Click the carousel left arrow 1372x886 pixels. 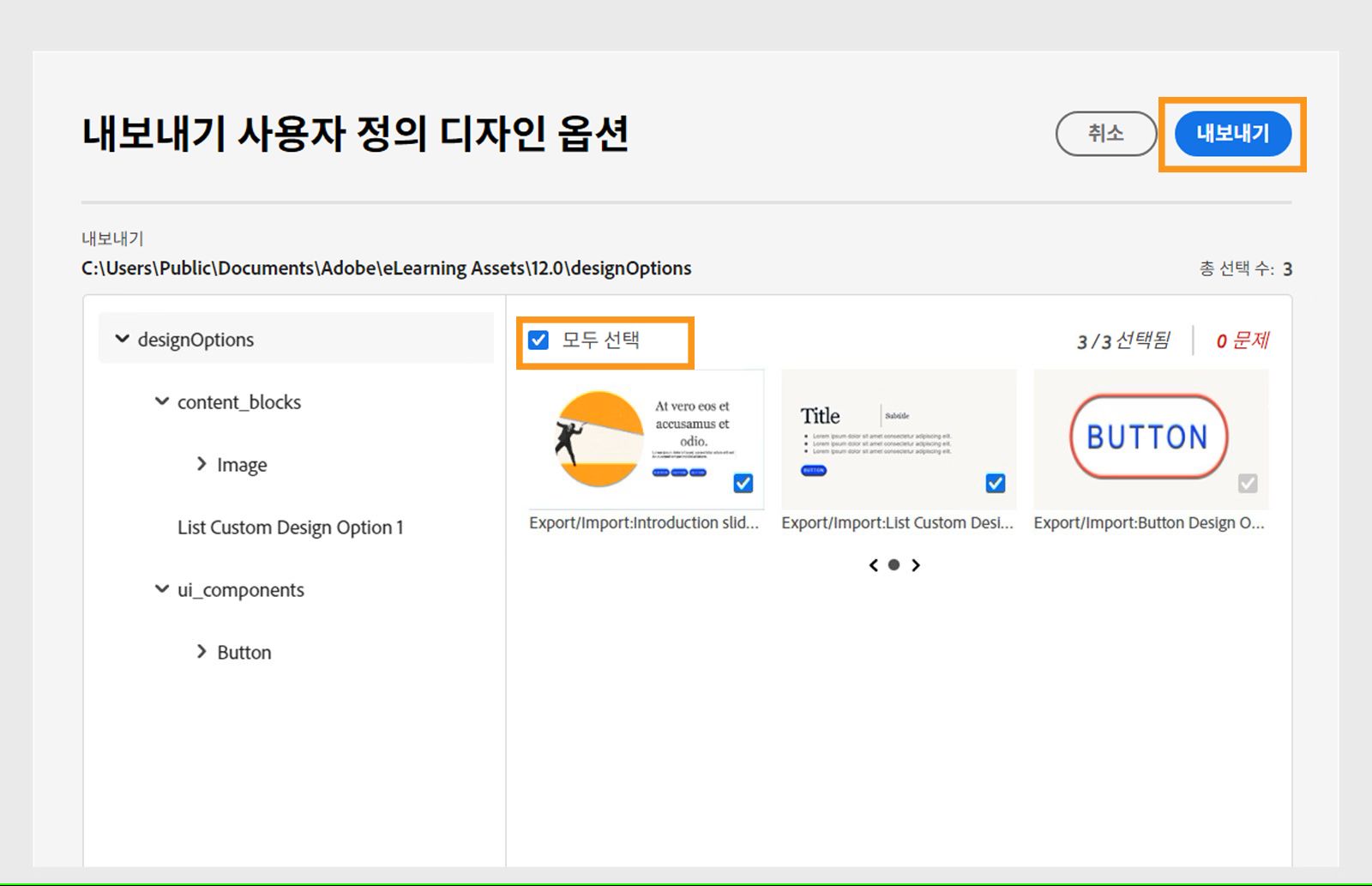coord(873,565)
